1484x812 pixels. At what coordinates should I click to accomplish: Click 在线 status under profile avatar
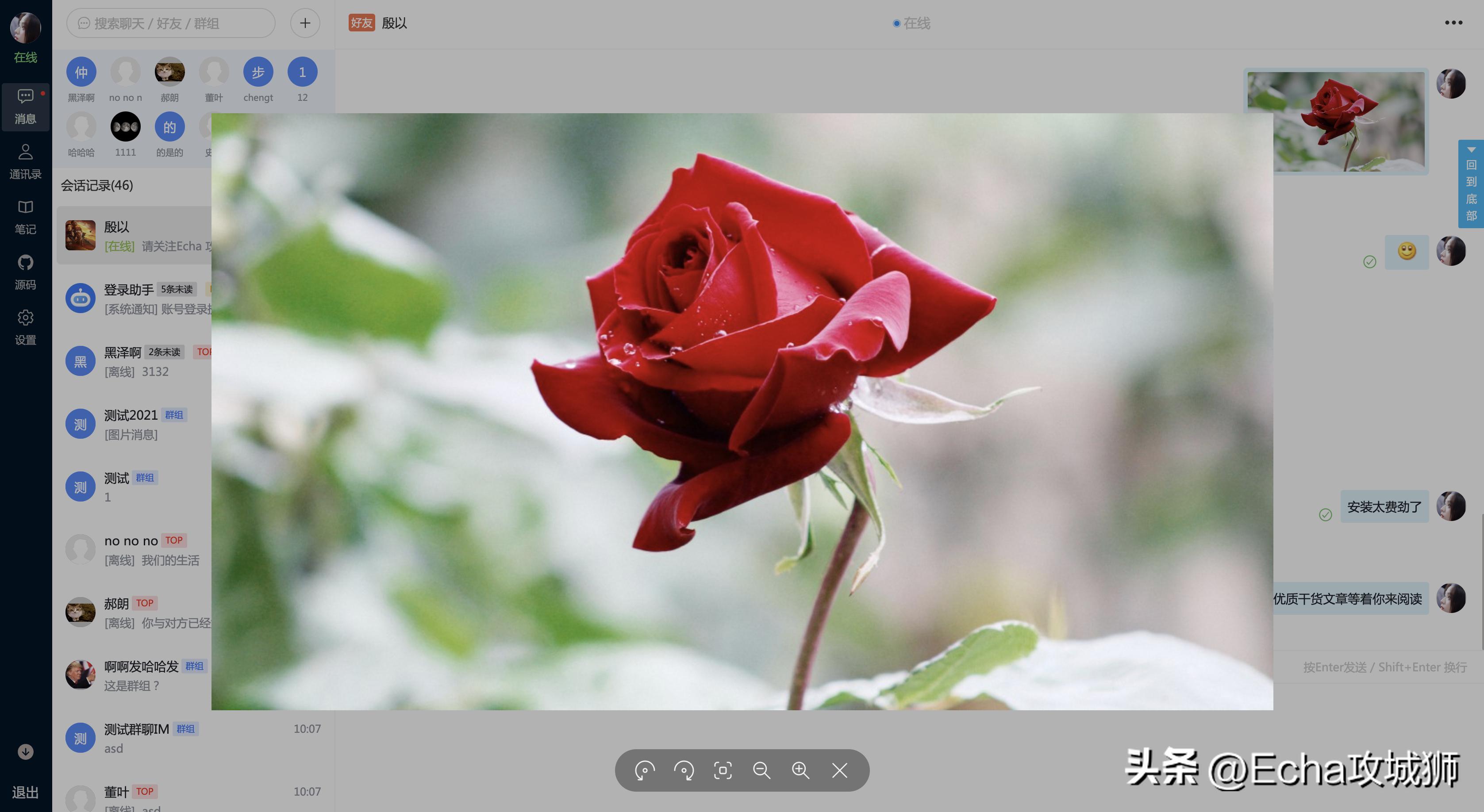click(25, 57)
